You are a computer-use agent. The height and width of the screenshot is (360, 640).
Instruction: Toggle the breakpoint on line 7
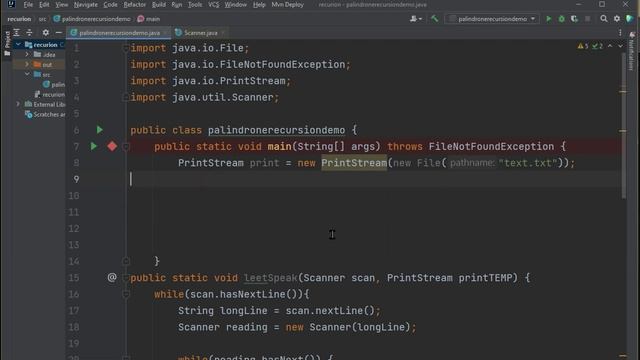(x=112, y=146)
